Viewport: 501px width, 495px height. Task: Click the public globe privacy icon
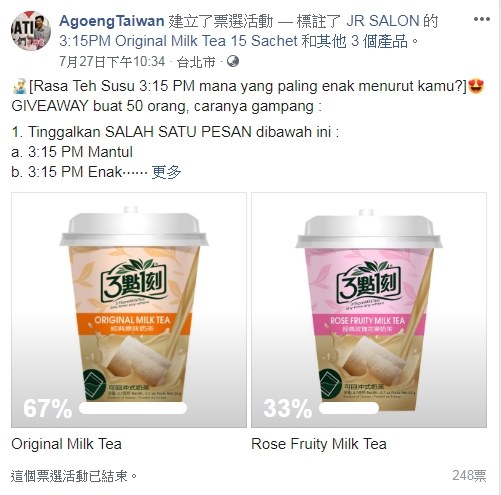coord(233,61)
